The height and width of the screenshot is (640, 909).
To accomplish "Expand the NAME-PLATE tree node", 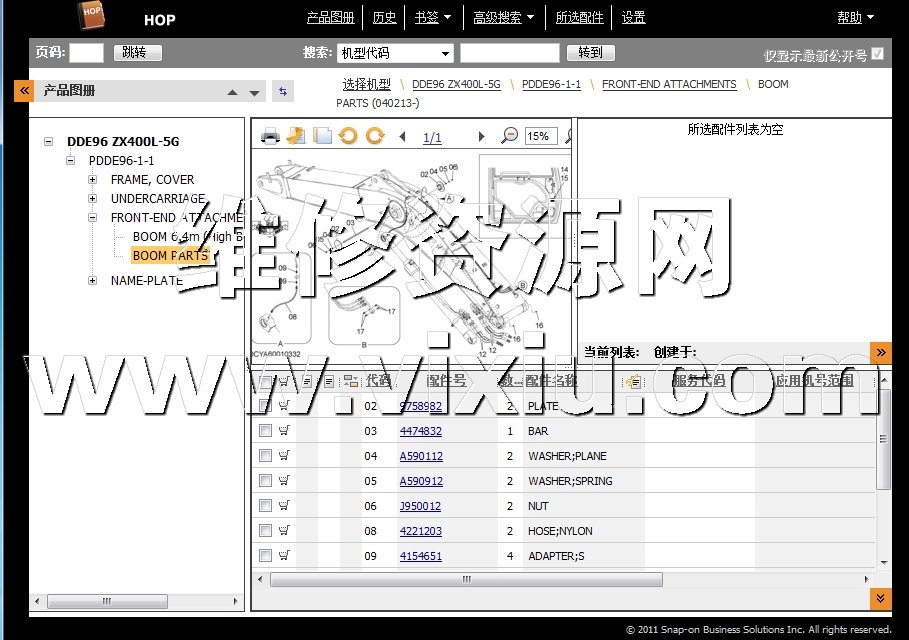I will pos(93,281).
